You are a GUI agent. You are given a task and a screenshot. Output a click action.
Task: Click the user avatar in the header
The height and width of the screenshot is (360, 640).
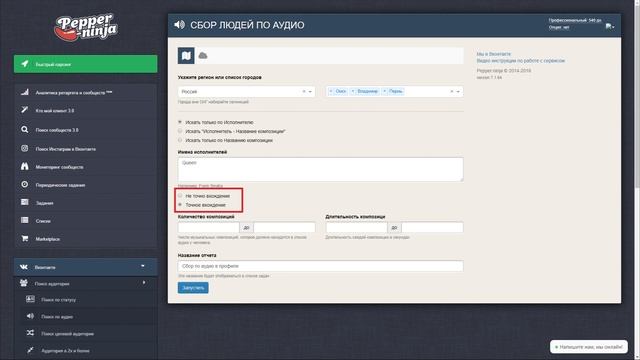608,26
